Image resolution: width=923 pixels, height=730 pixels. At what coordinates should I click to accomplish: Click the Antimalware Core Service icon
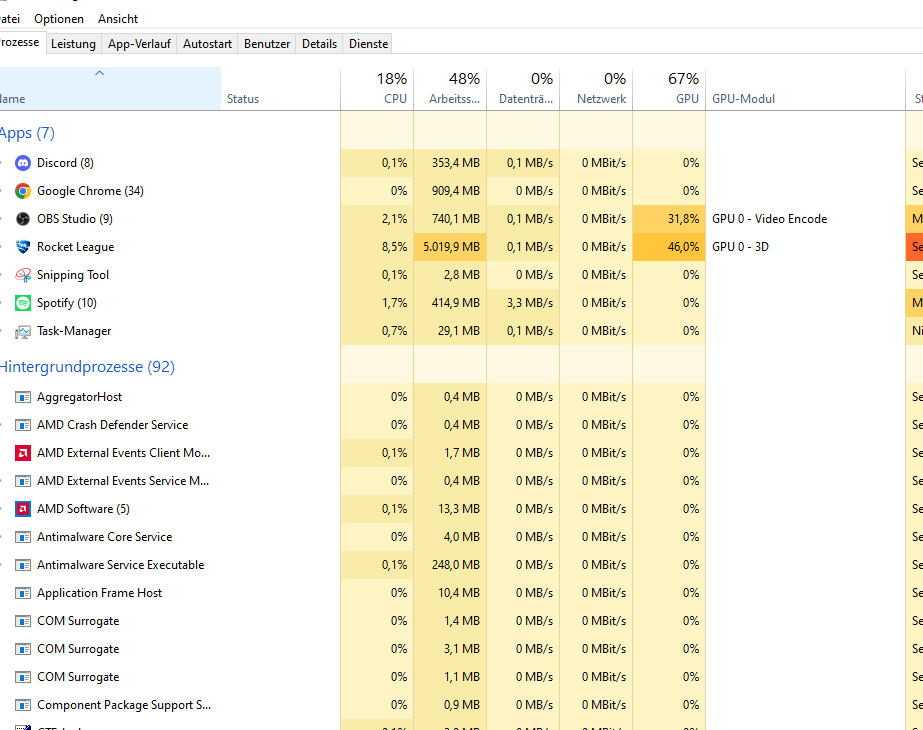23,537
